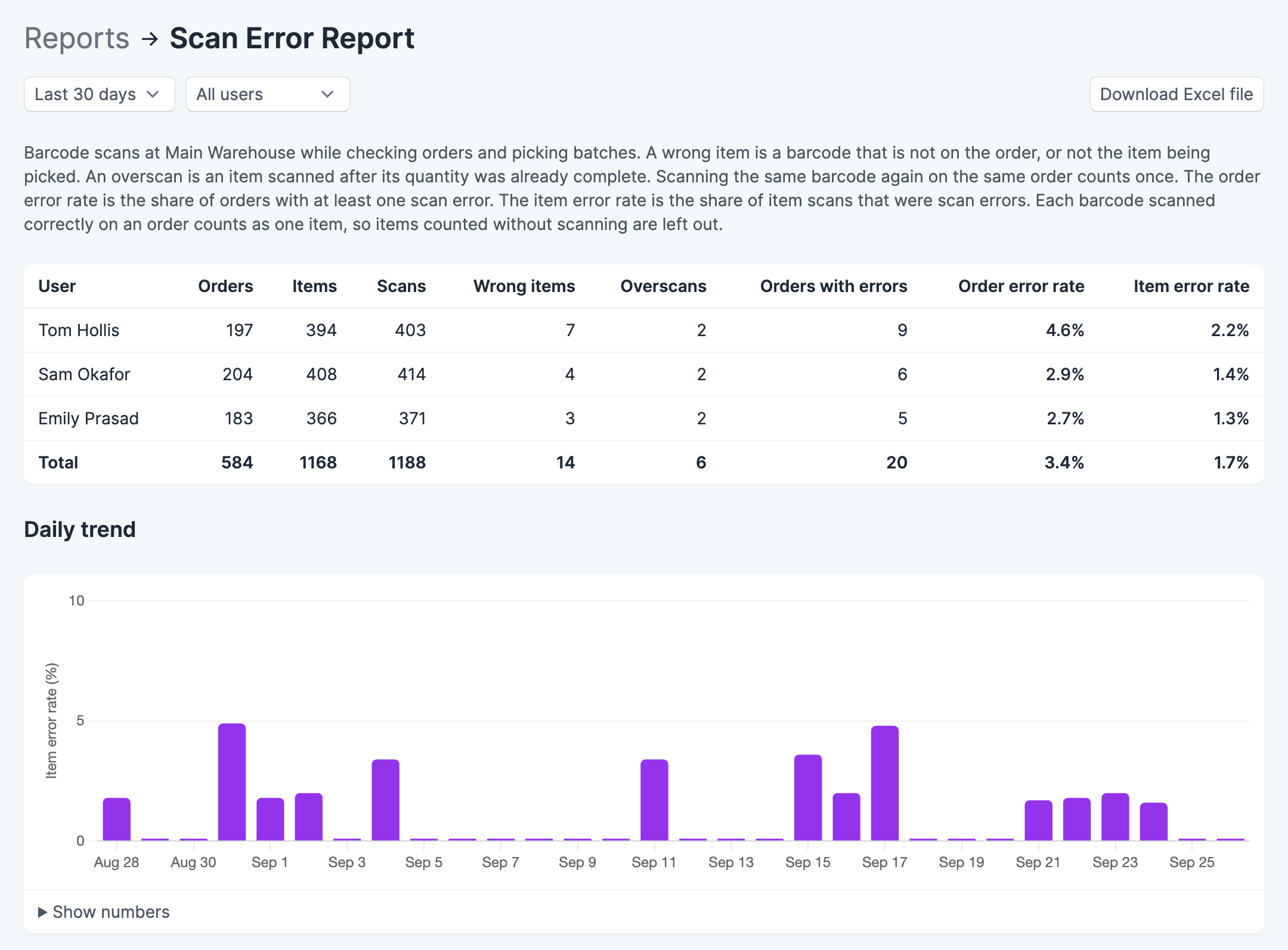1288x950 pixels.
Task: Click the Sep 23 bar in chart
Action: 1115,817
